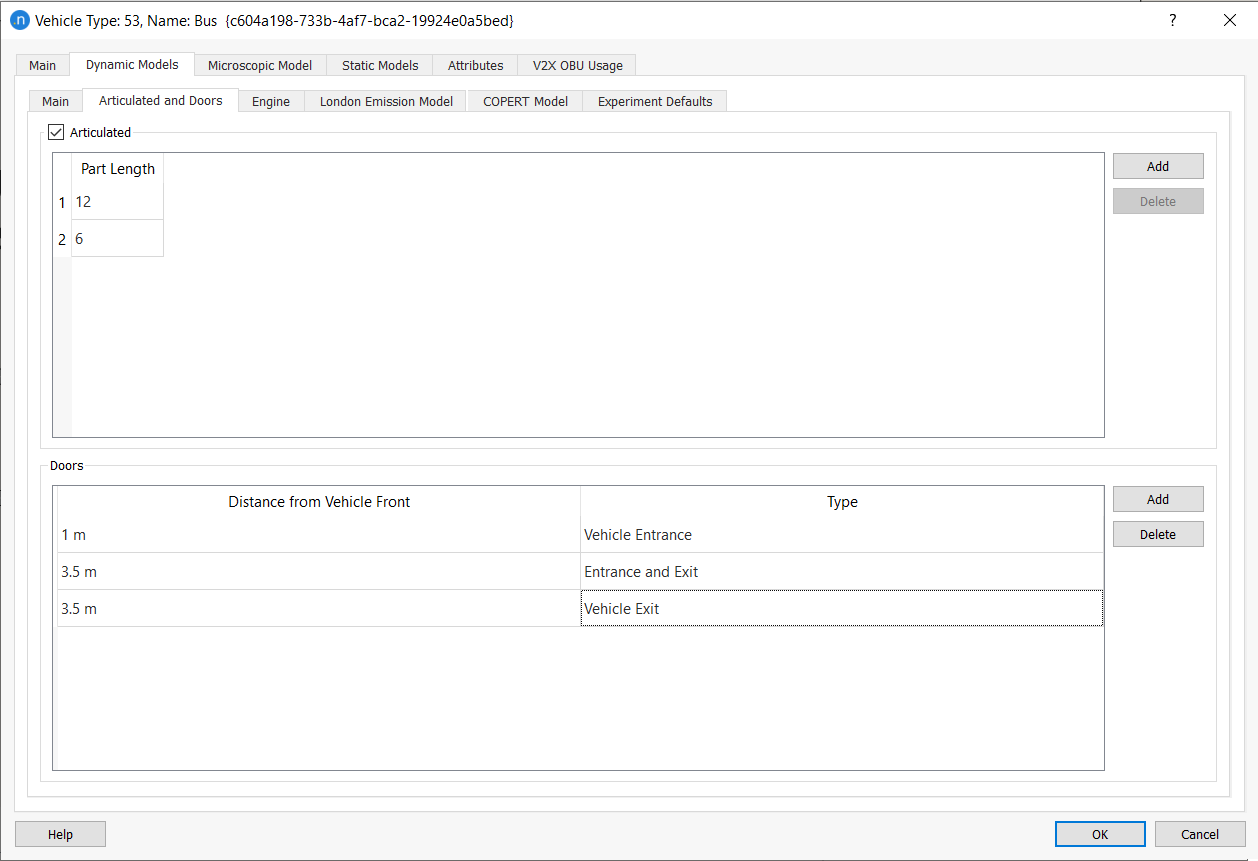Viewport: 1258px width, 861px height.
Task: Open the Engine sub-tab
Action: point(271,101)
